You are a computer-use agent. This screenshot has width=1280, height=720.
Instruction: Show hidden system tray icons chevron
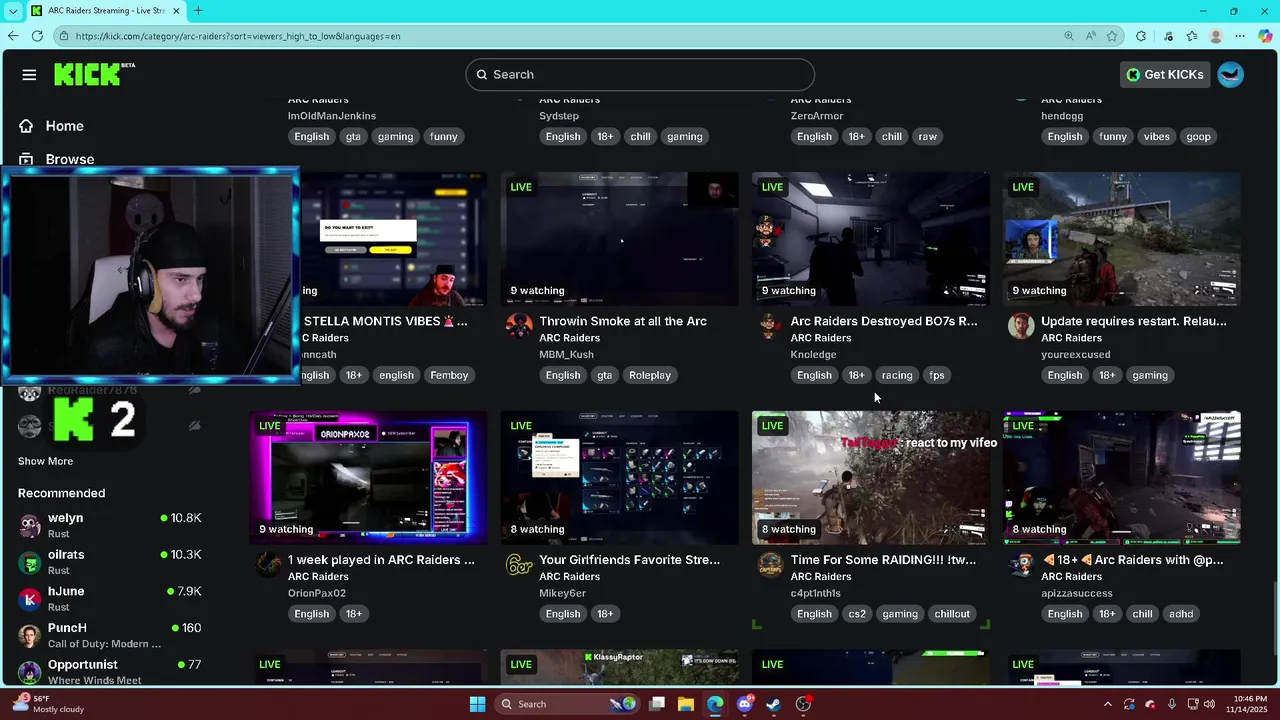tap(1107, 704)
